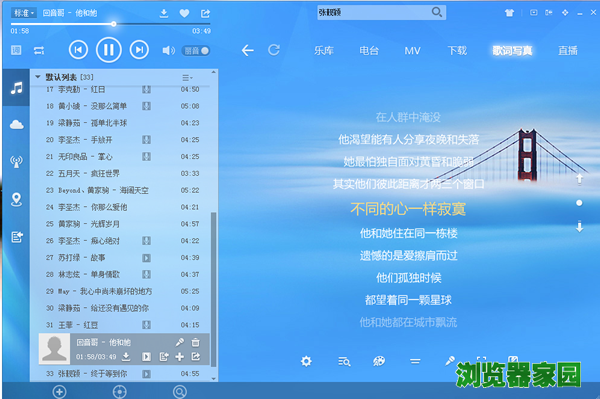Delete playing song with trash icon
600x399 pixels.
(x=195, y=342)
